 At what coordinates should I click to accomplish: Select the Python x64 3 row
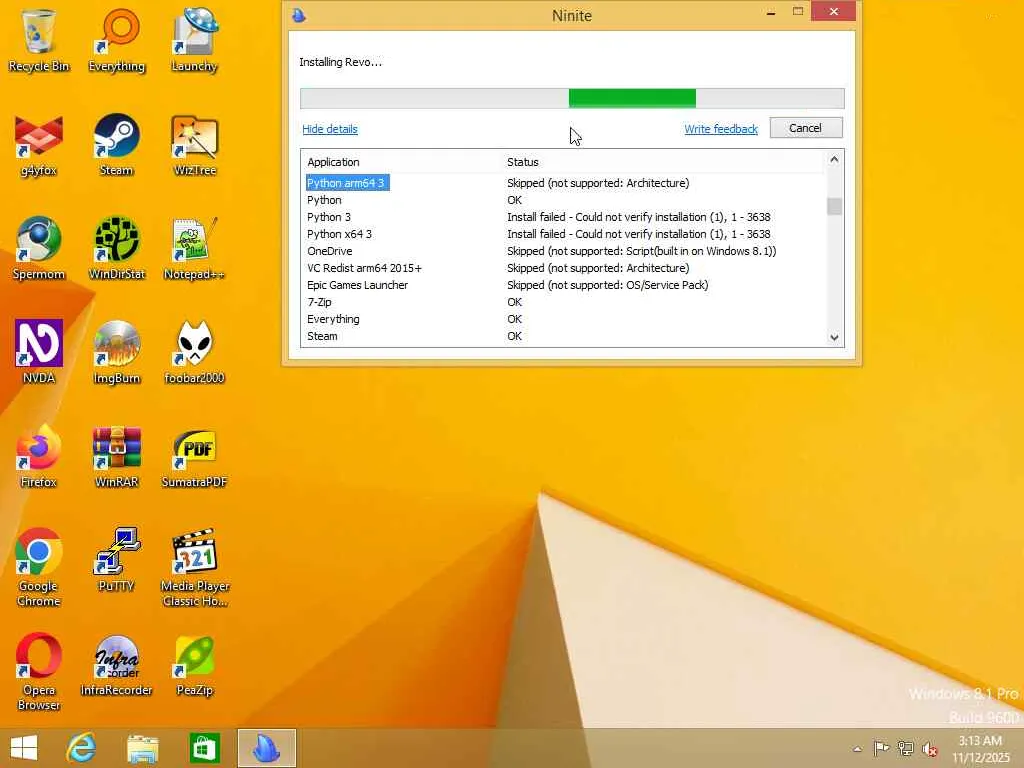click(x=563, y=234)
